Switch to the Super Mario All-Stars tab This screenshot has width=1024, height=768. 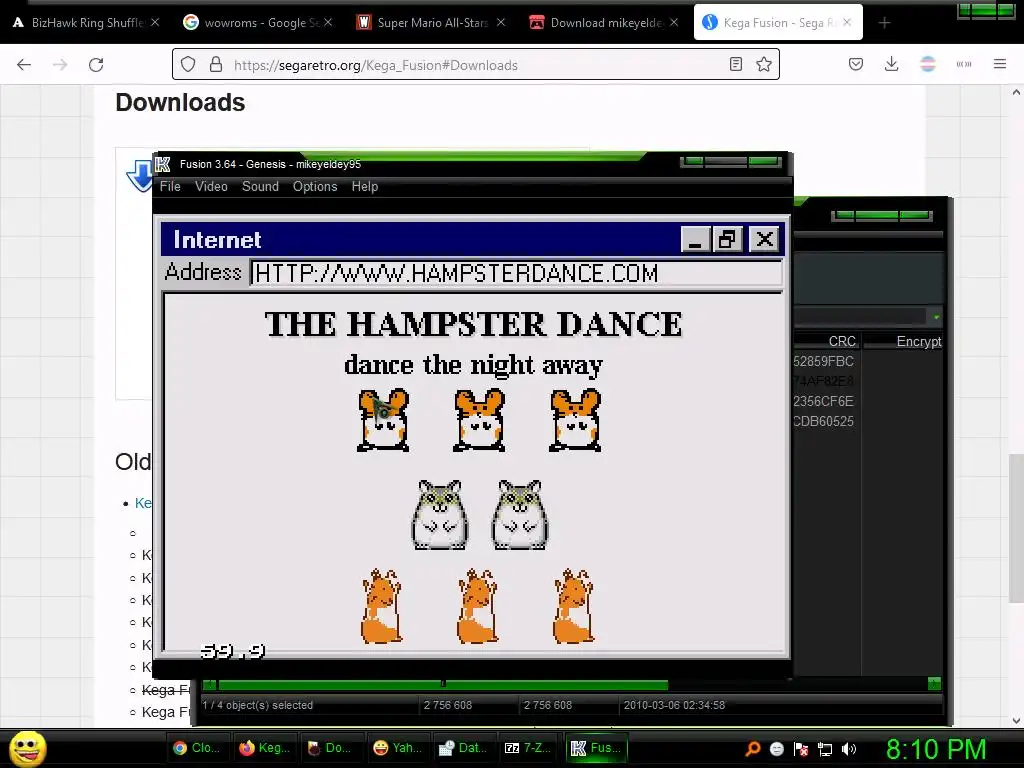click(x=424, y=23)
